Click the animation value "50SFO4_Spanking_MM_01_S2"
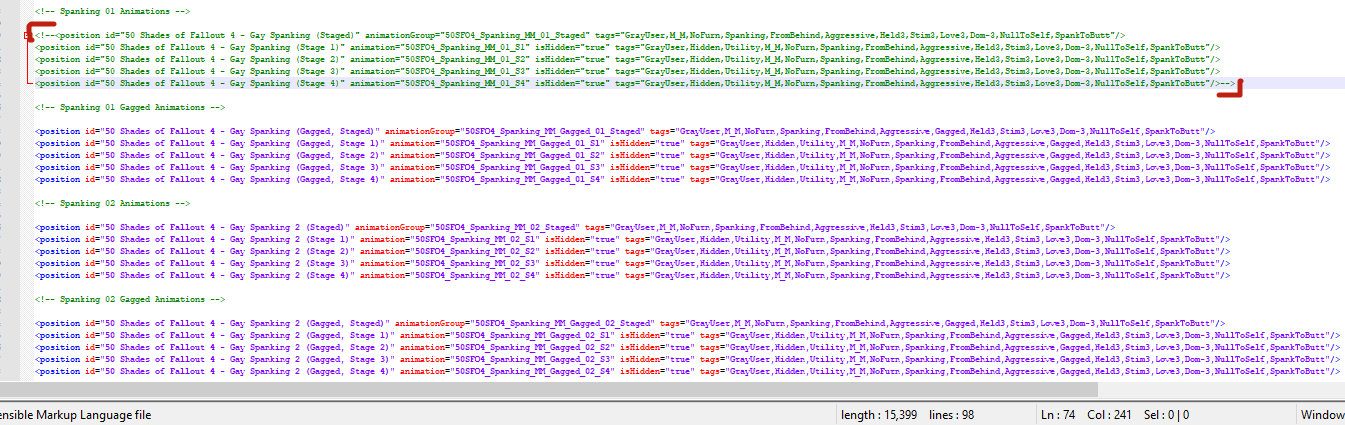 467,59
